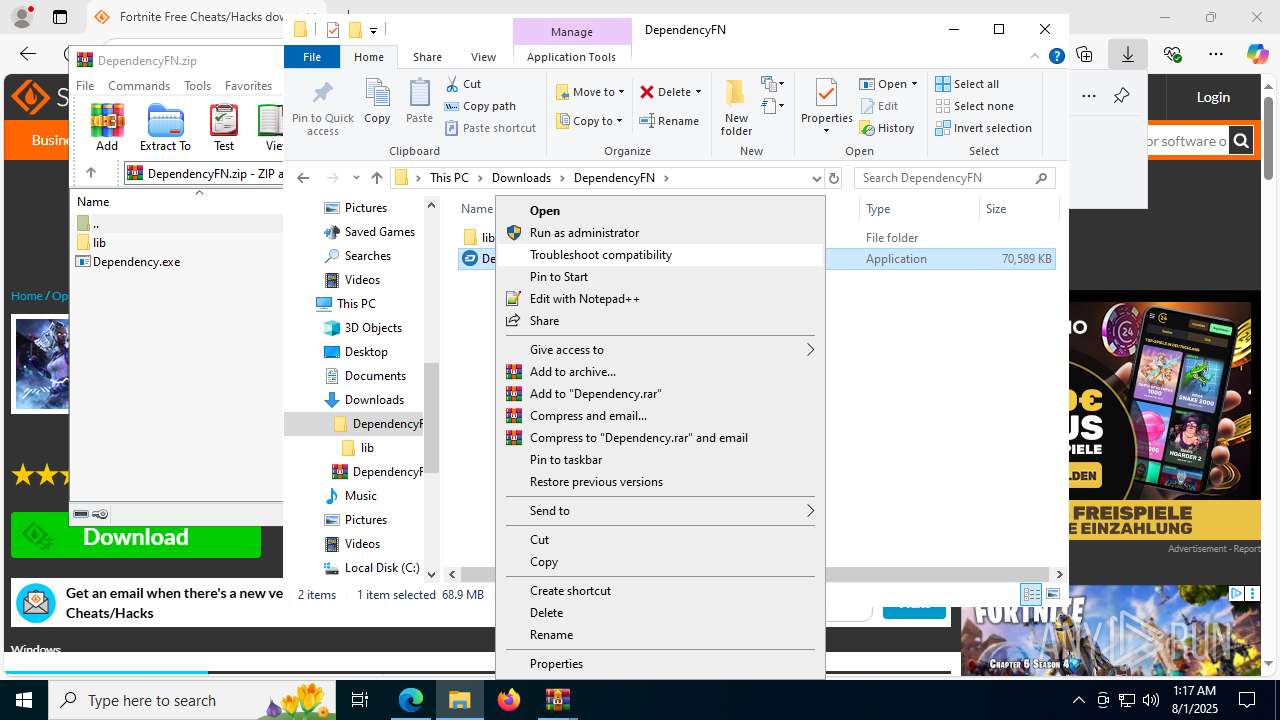
Task: Open Properties from the ribbon
Action: pos(826,107)
